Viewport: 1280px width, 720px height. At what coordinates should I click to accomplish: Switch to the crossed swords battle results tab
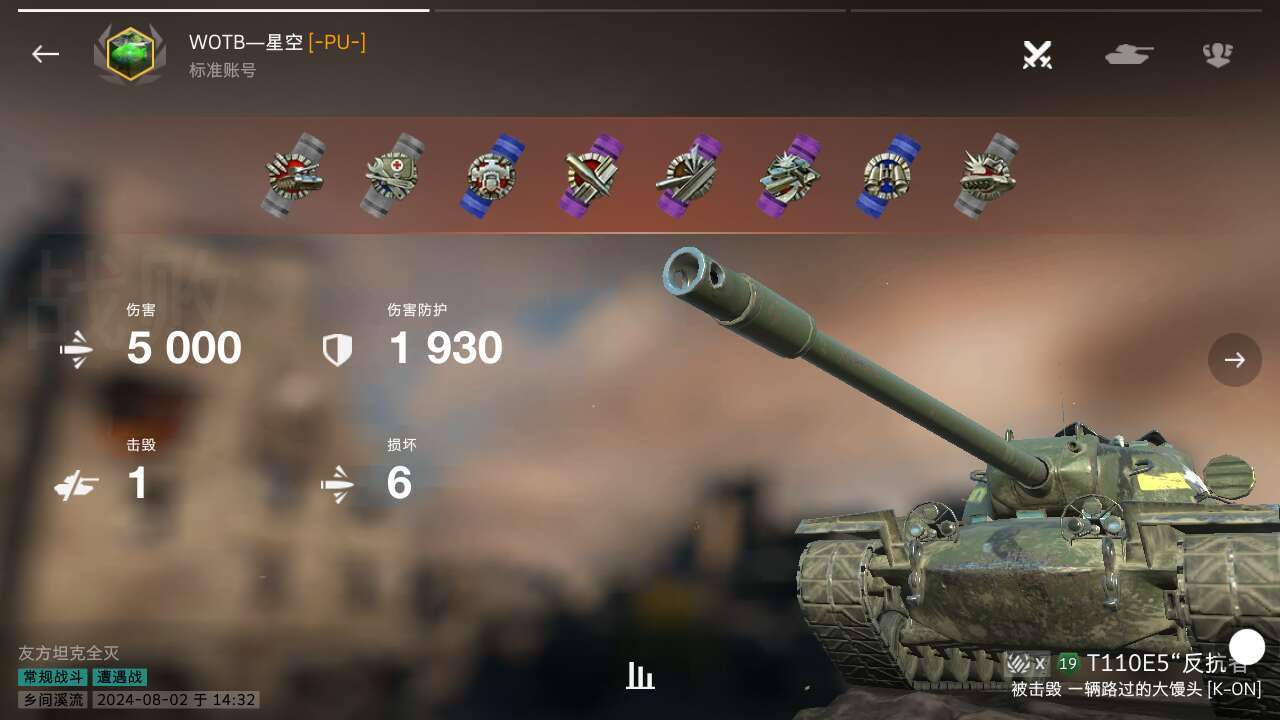(x=1037, y=54)
